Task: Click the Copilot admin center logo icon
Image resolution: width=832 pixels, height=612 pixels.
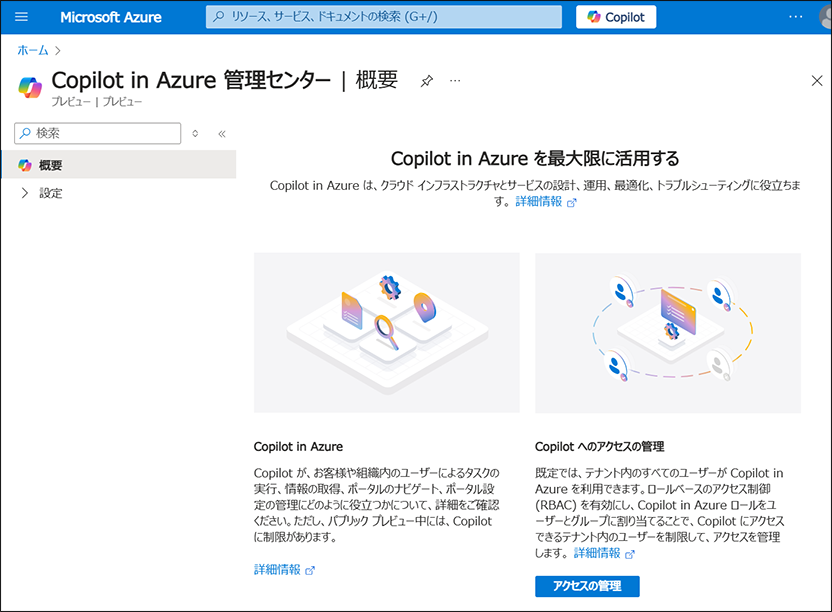Action: [x=30, y=88]
